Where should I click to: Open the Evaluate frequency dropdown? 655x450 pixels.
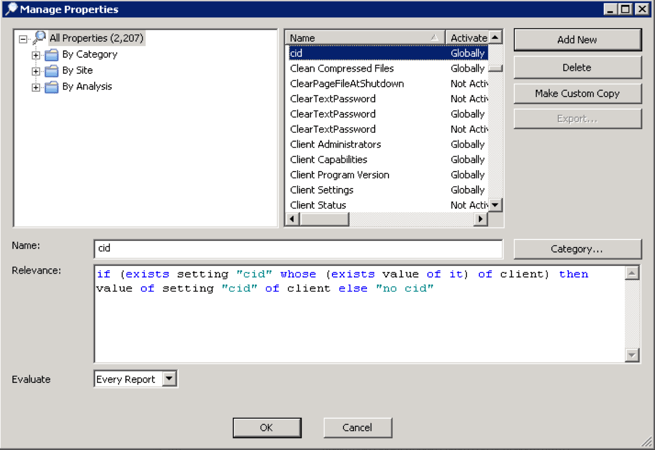(169, 379)
